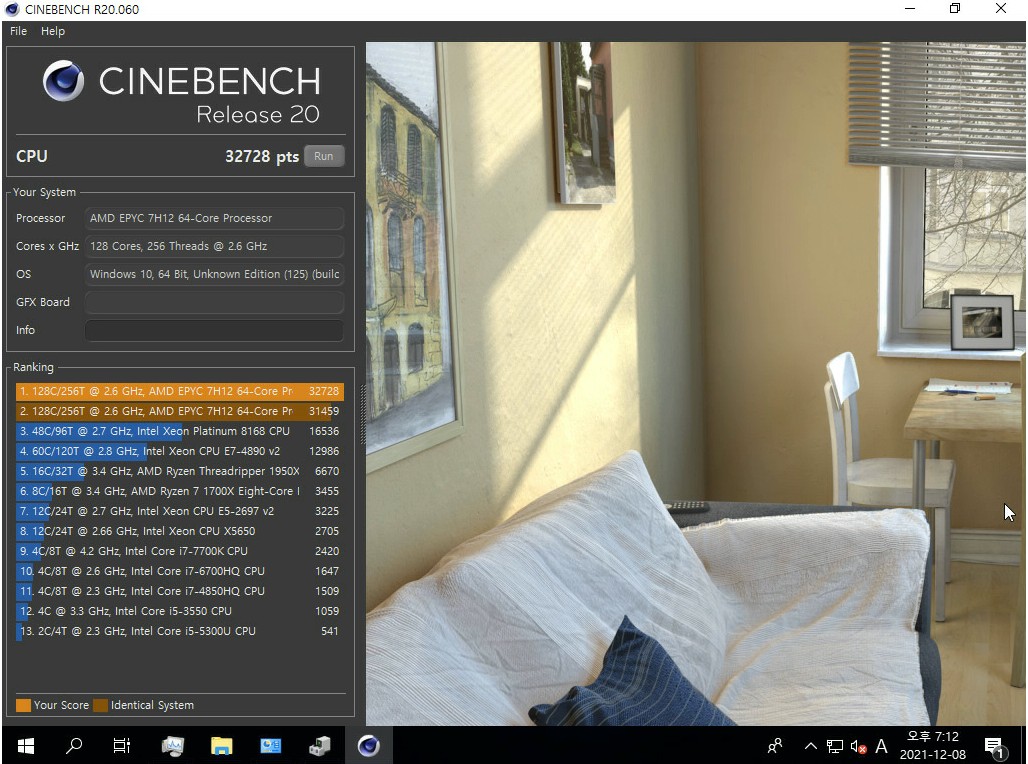Click the empty GFX Board field
The width and height of the screenshot is (1028, 764).
click(x=214, y=302)
